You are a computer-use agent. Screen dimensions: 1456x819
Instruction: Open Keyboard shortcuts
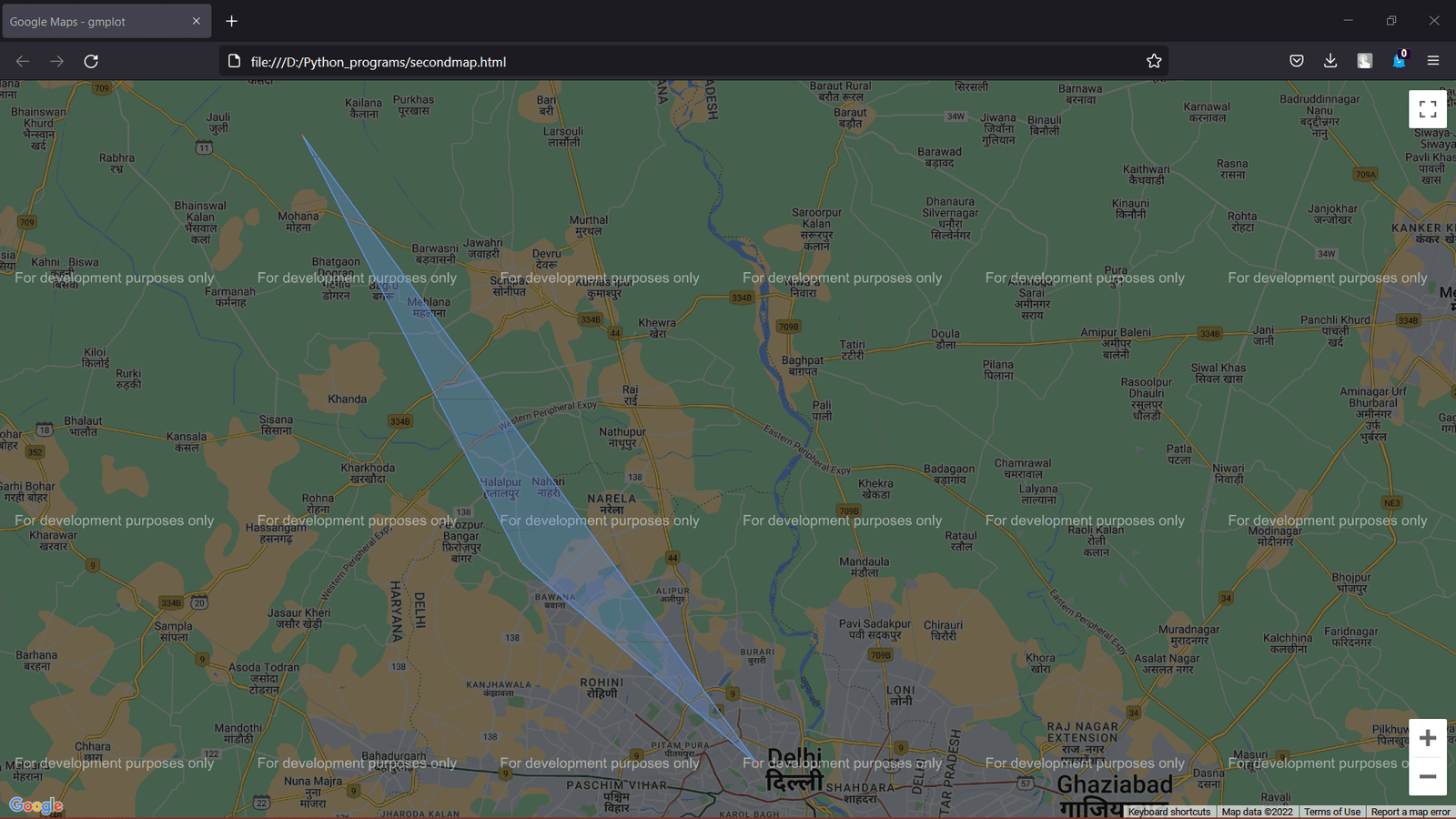(1169, 812)
